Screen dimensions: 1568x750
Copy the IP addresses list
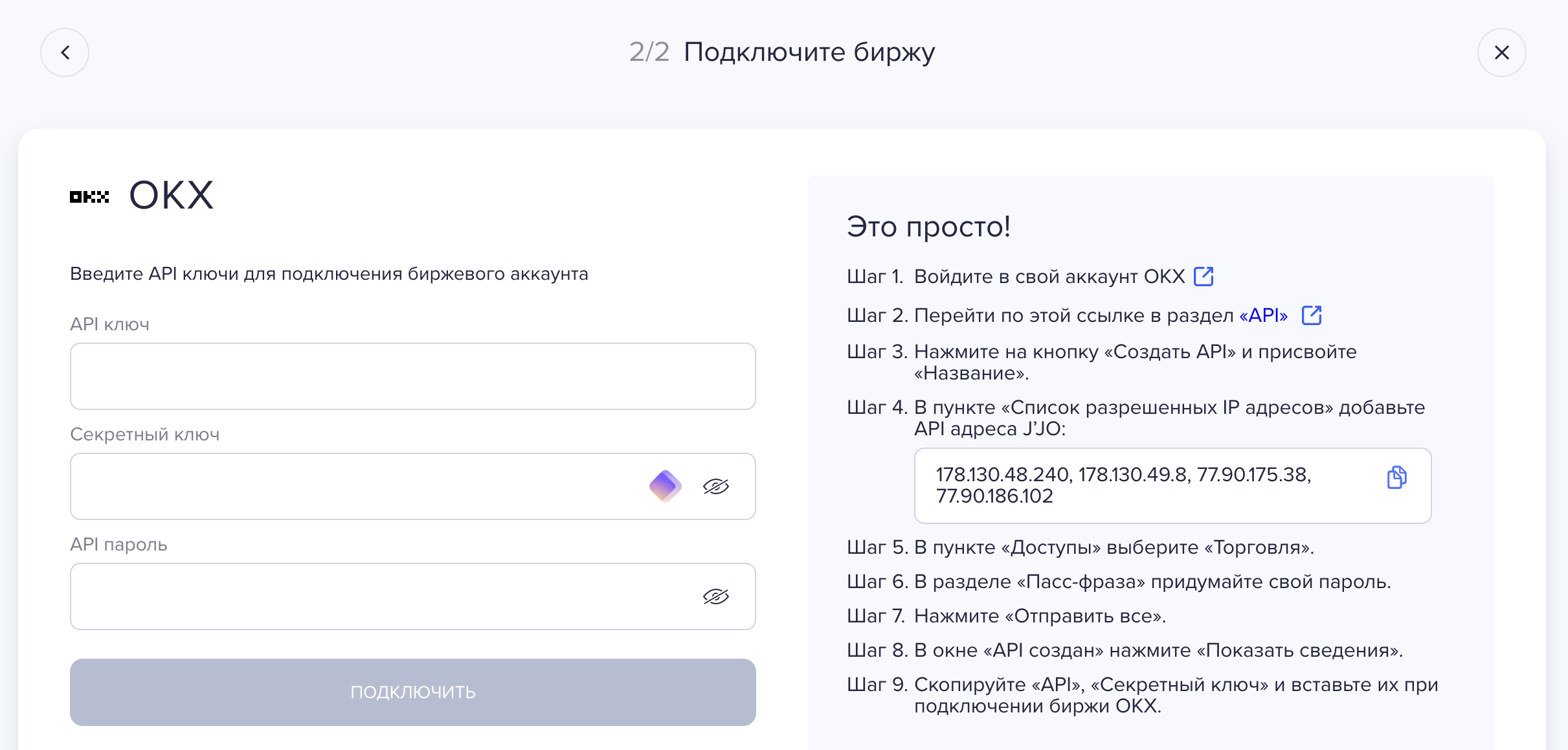[1396, 478]
